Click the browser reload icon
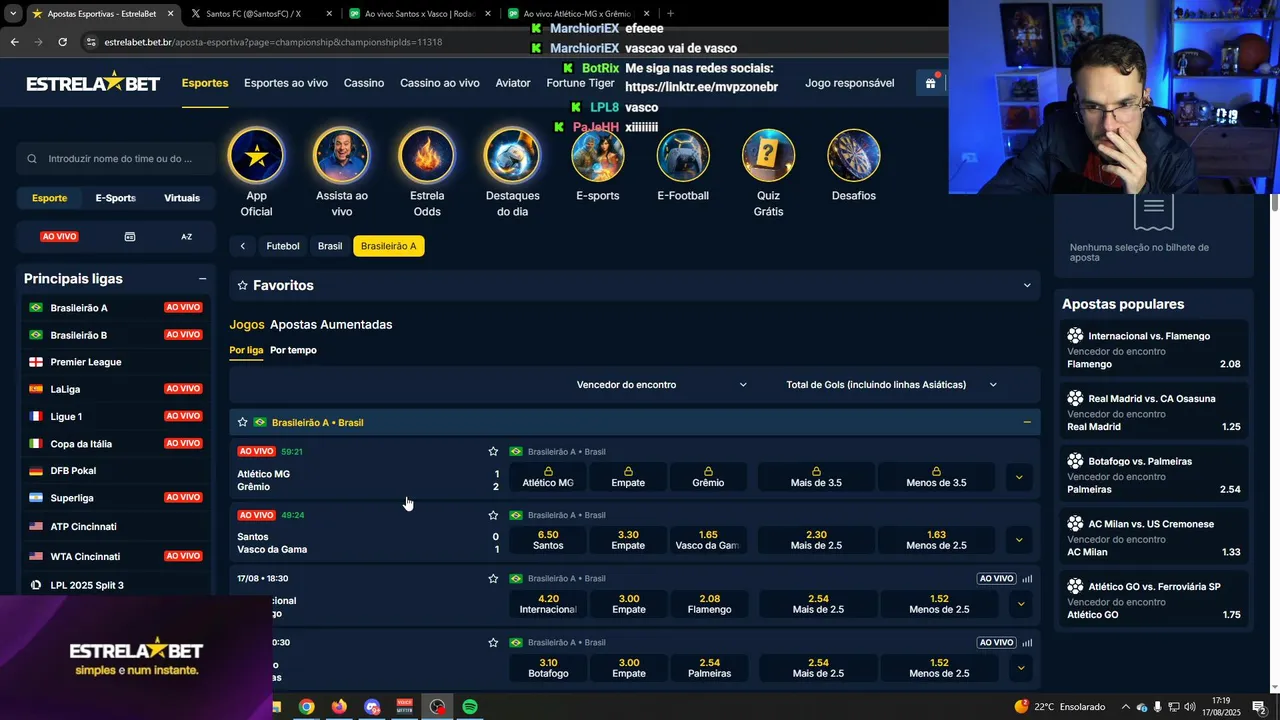The image size is (1280, 720). pyautogui.click(x=62, y=42)
